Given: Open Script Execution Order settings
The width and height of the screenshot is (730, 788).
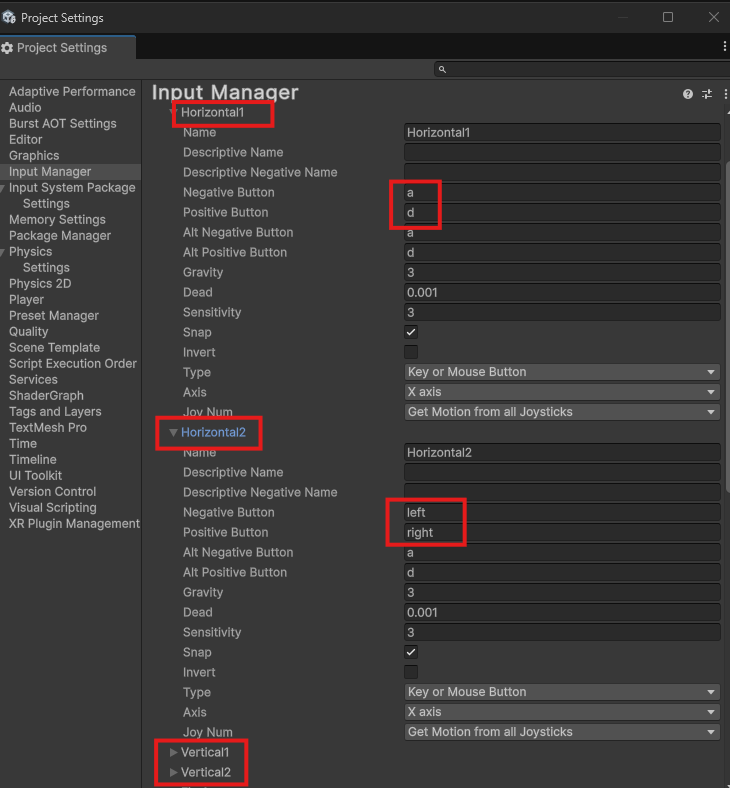Looking at the screenshot, I should coord(72,364).
